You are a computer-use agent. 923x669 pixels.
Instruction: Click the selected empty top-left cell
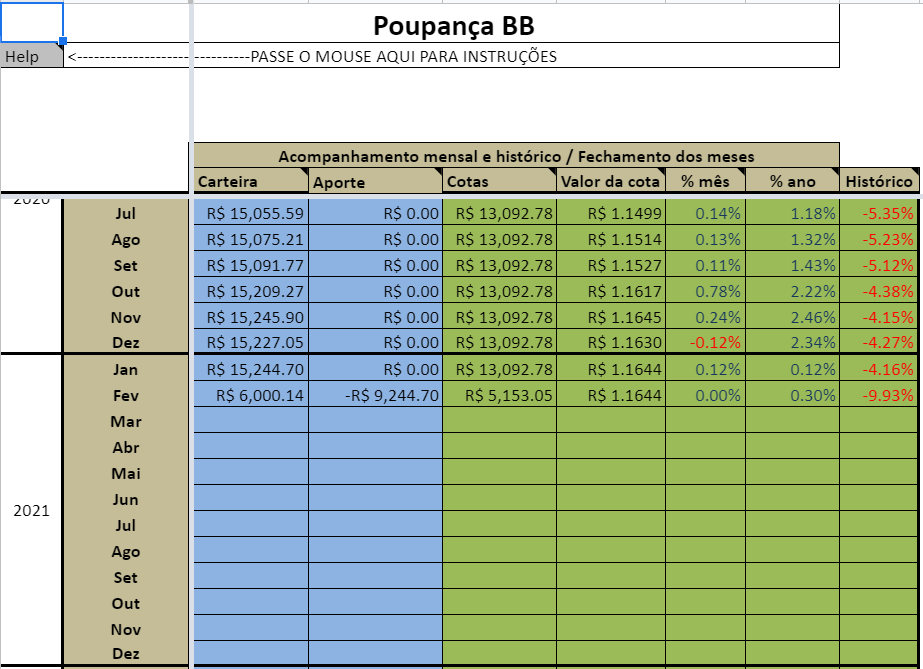coord(32,22)
